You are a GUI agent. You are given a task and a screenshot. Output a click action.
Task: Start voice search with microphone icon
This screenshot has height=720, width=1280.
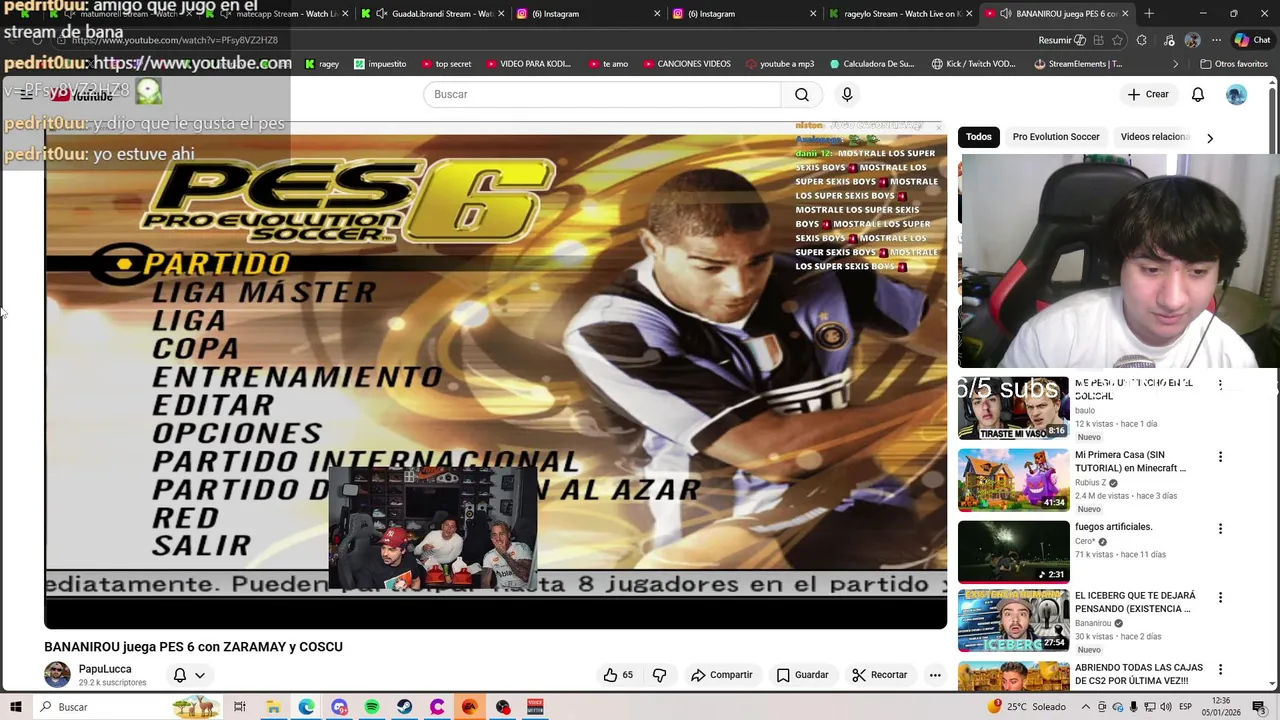(847, 94)
